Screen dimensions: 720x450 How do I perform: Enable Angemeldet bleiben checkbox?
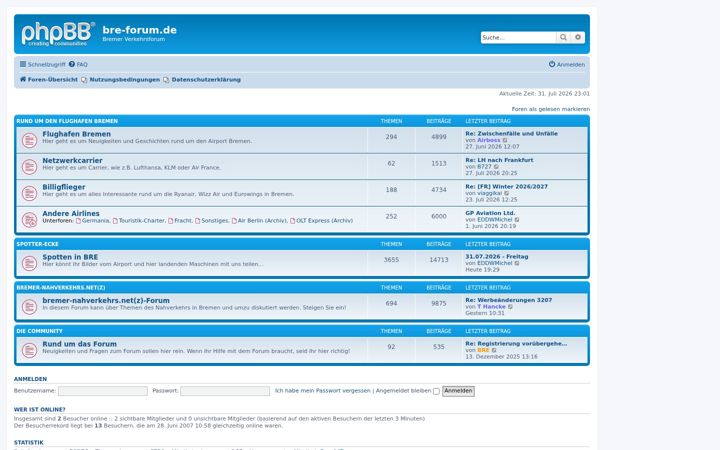(436, 391)
